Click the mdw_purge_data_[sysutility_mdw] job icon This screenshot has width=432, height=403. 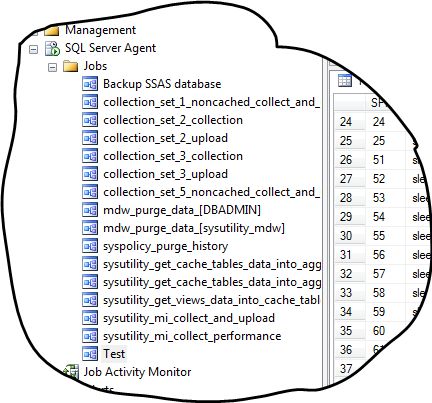tap(90, 228)
